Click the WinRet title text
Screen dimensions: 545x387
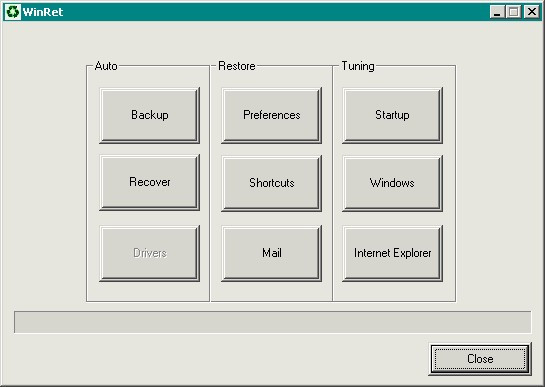(43, 12)
